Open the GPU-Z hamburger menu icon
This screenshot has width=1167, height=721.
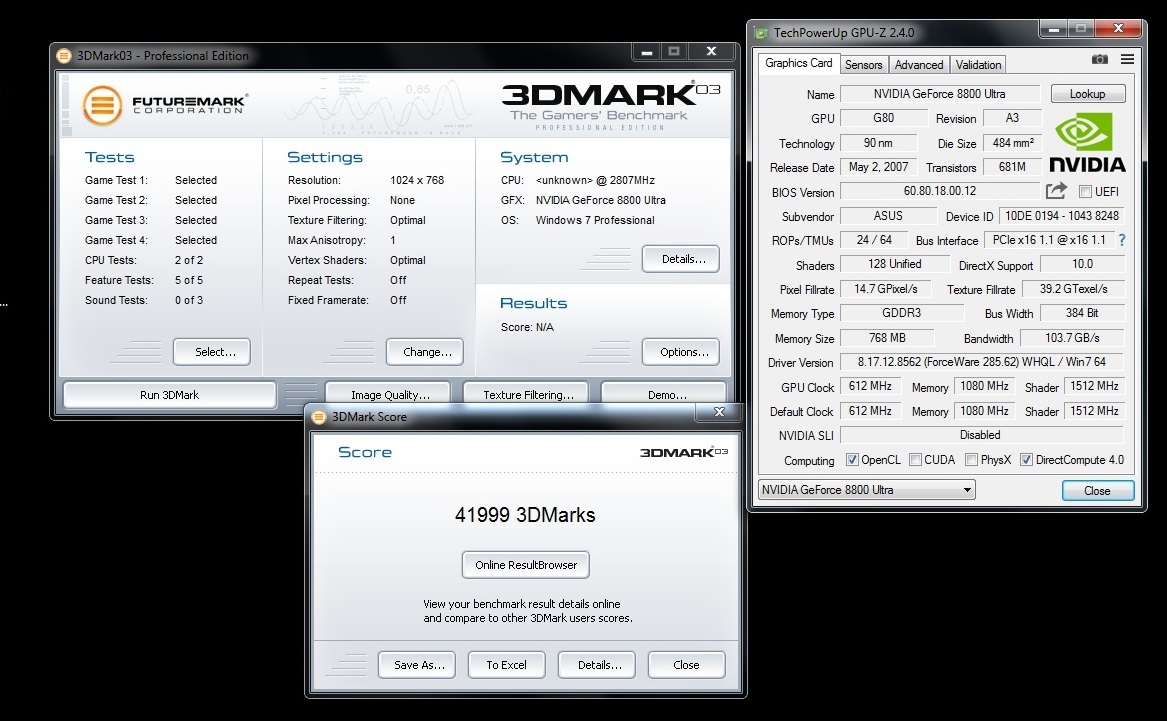tap(1127, 60)
